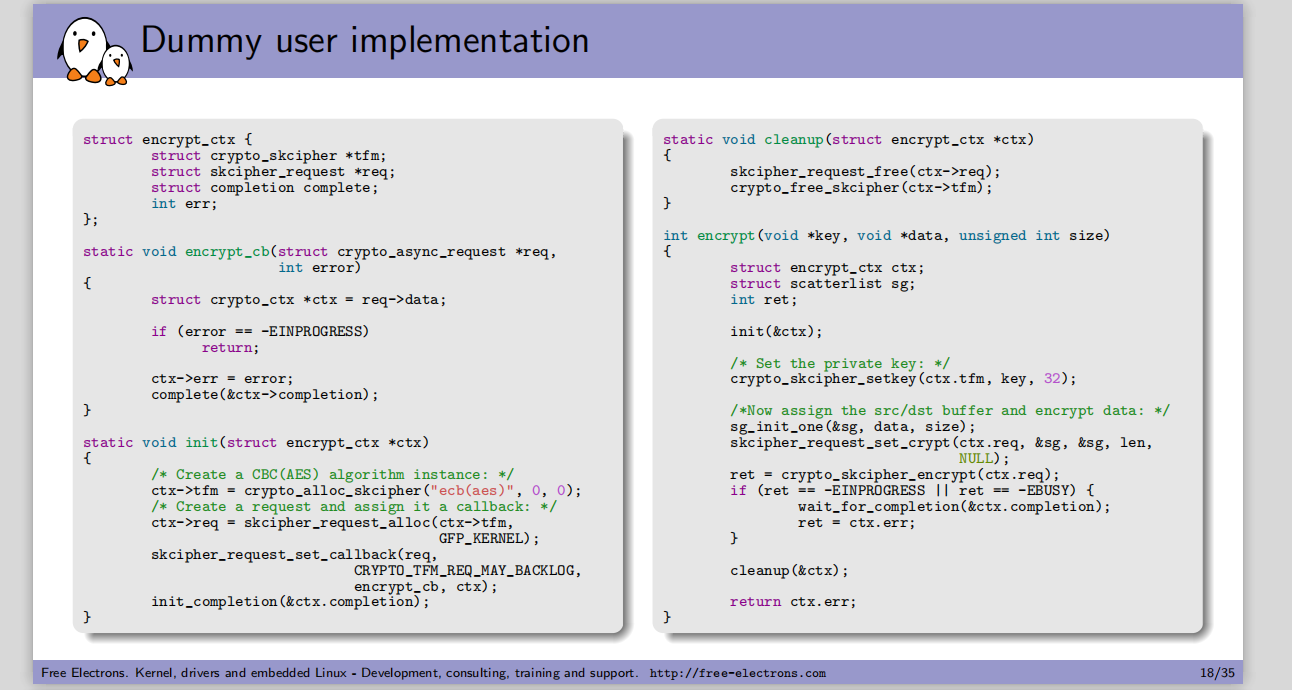Select the 'if (error == -EINPROGRESS)' line
The image size is (1292, 690).
[x=260, y=332]
